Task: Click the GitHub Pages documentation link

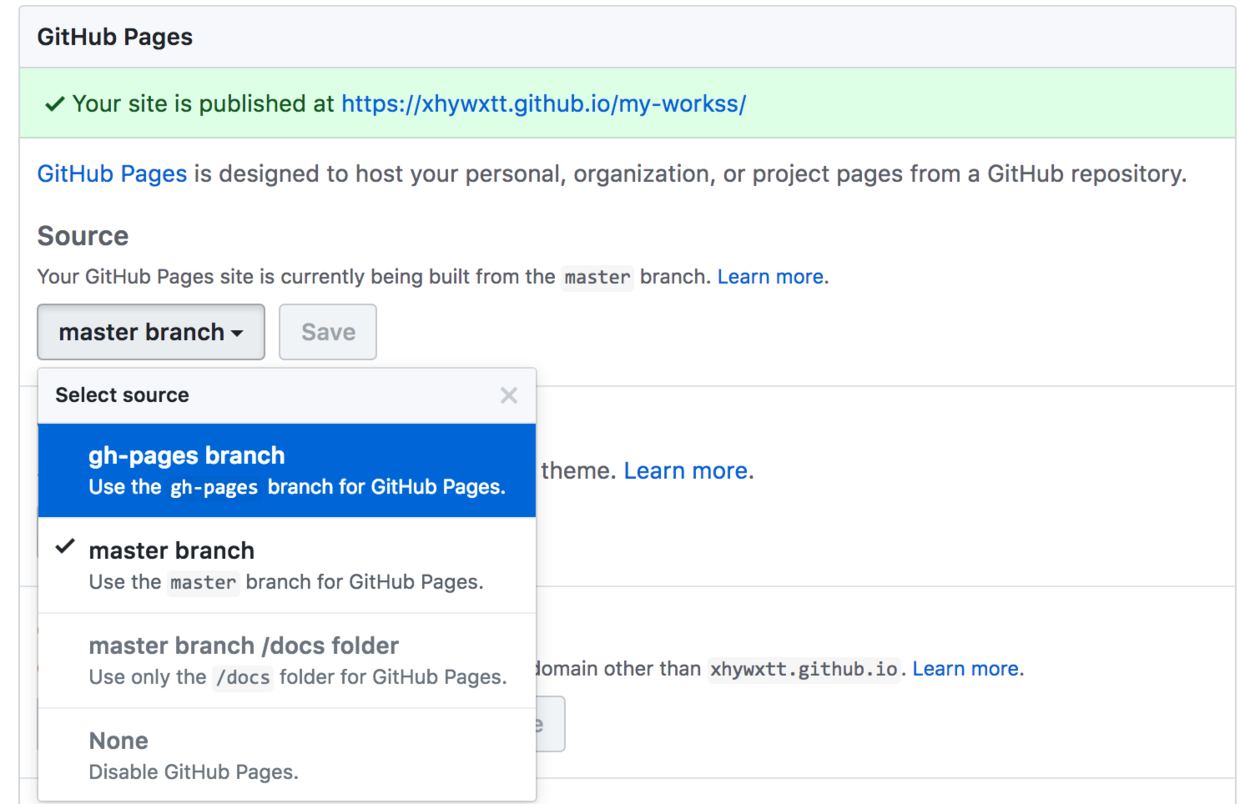Action: [112, 174]
